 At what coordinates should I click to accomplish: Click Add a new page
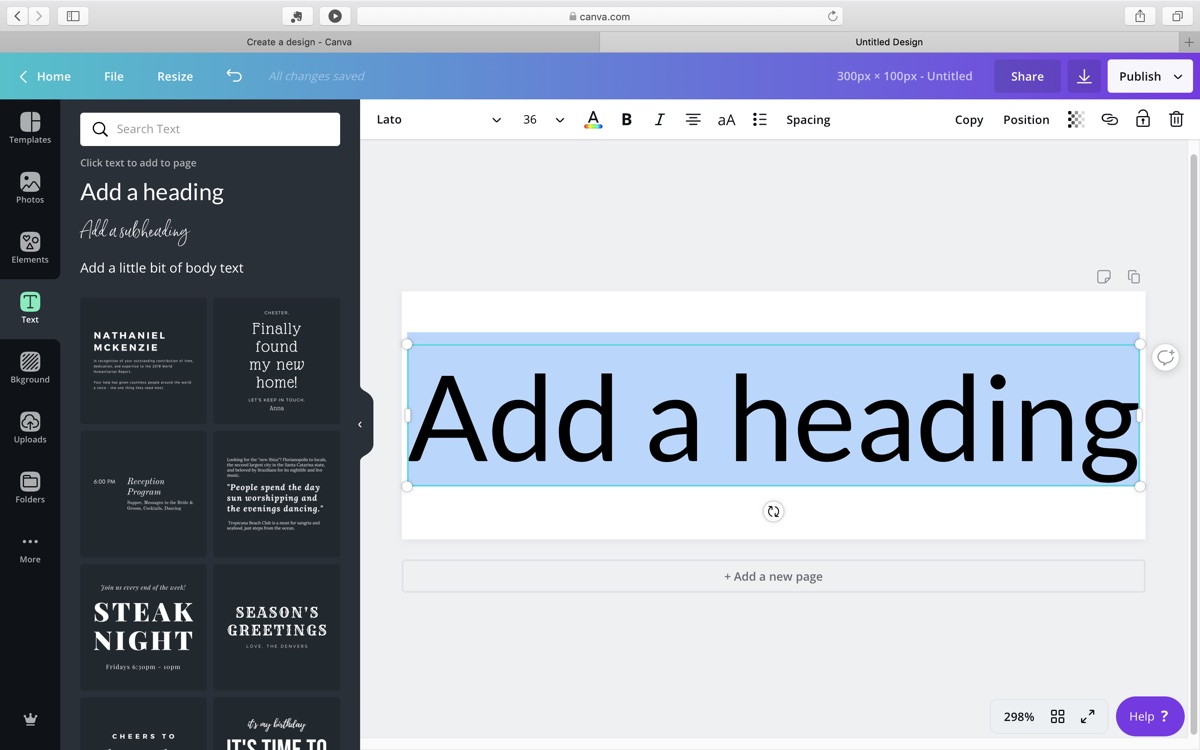(x=773, y=576)
